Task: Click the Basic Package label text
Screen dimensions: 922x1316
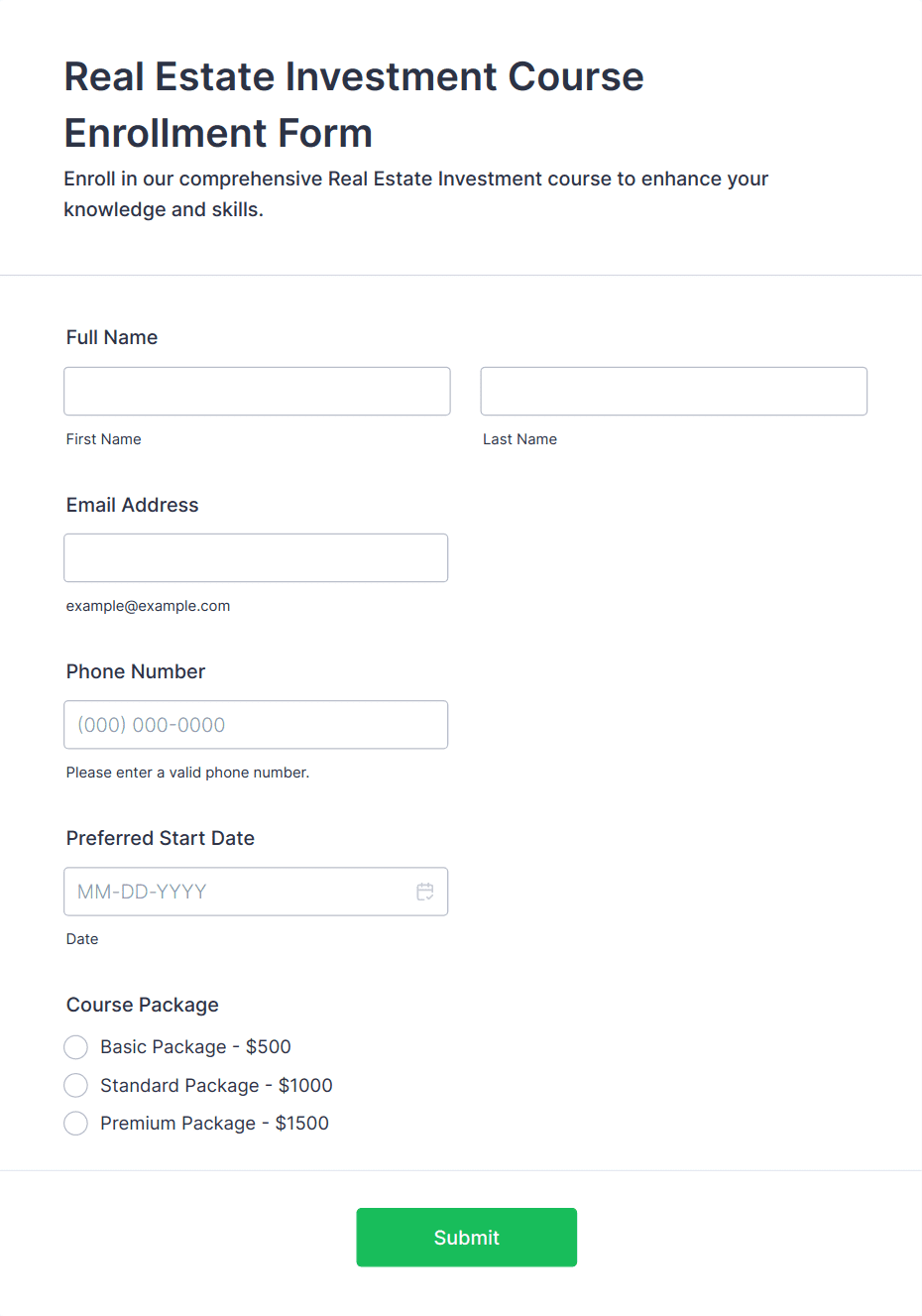Action: (x=195, y=1047)
